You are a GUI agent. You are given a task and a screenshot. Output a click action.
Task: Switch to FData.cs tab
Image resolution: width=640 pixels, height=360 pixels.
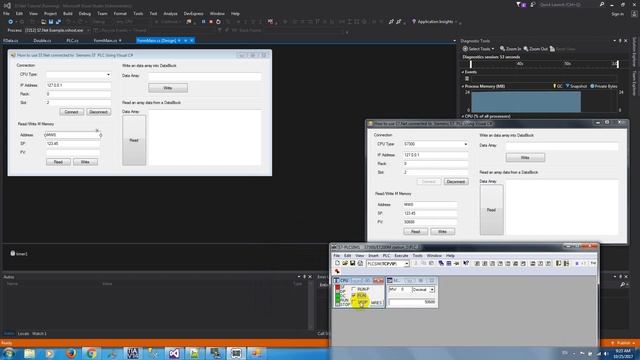pyautogui.click(x=10, y=40)
